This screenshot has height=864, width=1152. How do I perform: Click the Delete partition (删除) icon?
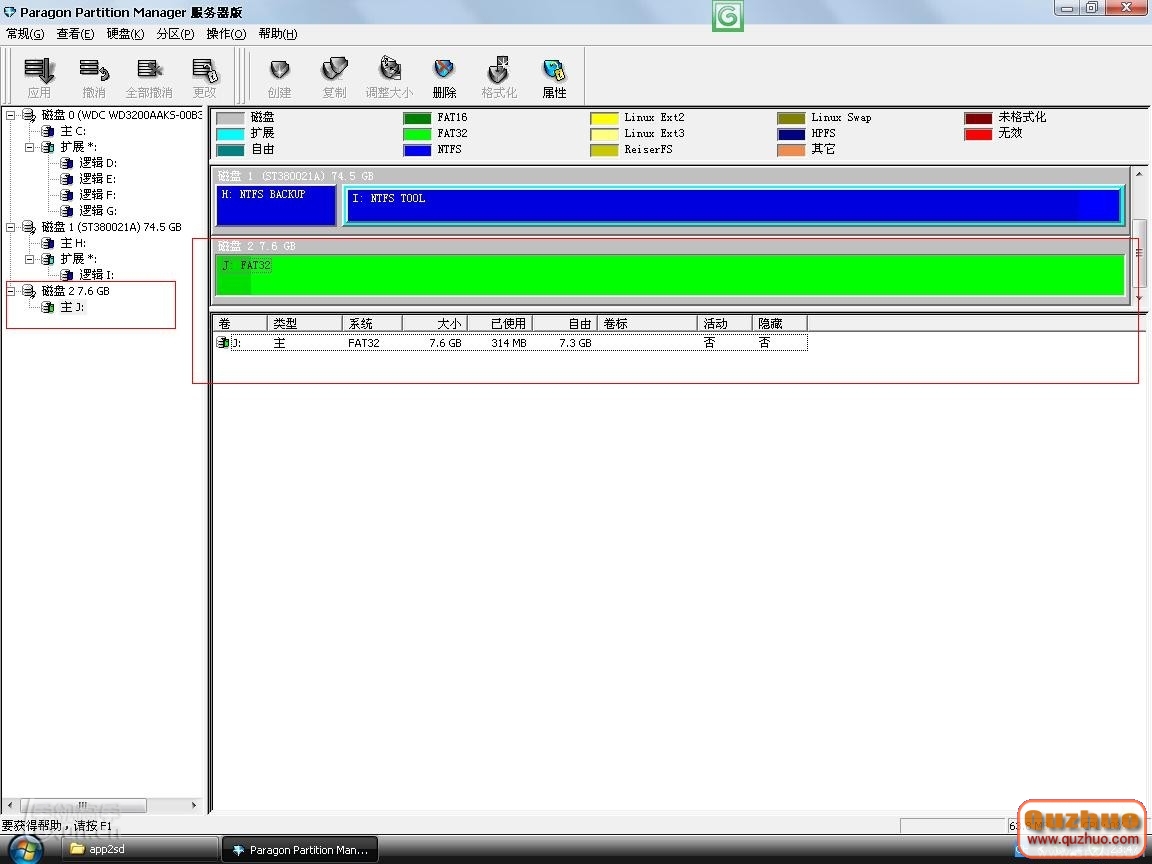pyautogui.click(x=444, y=71)
